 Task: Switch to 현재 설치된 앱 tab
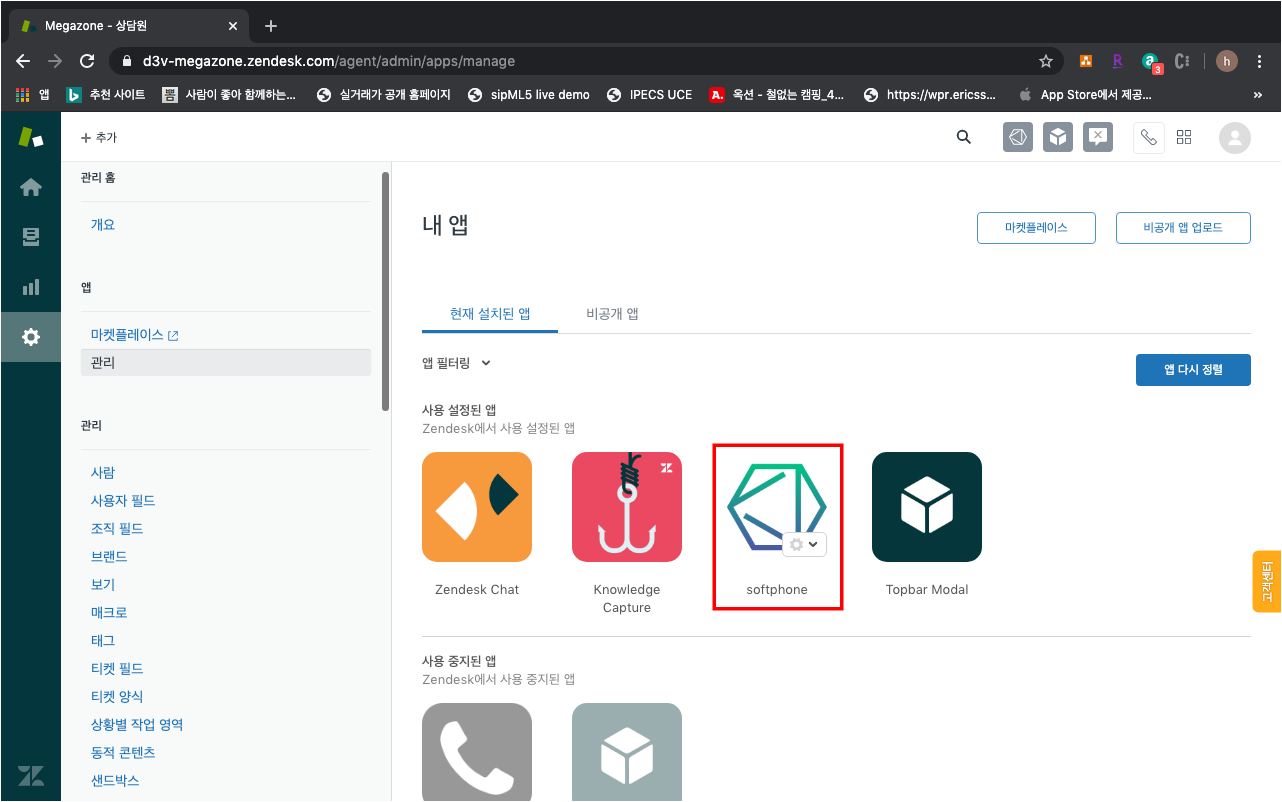(x=490, y=314)
